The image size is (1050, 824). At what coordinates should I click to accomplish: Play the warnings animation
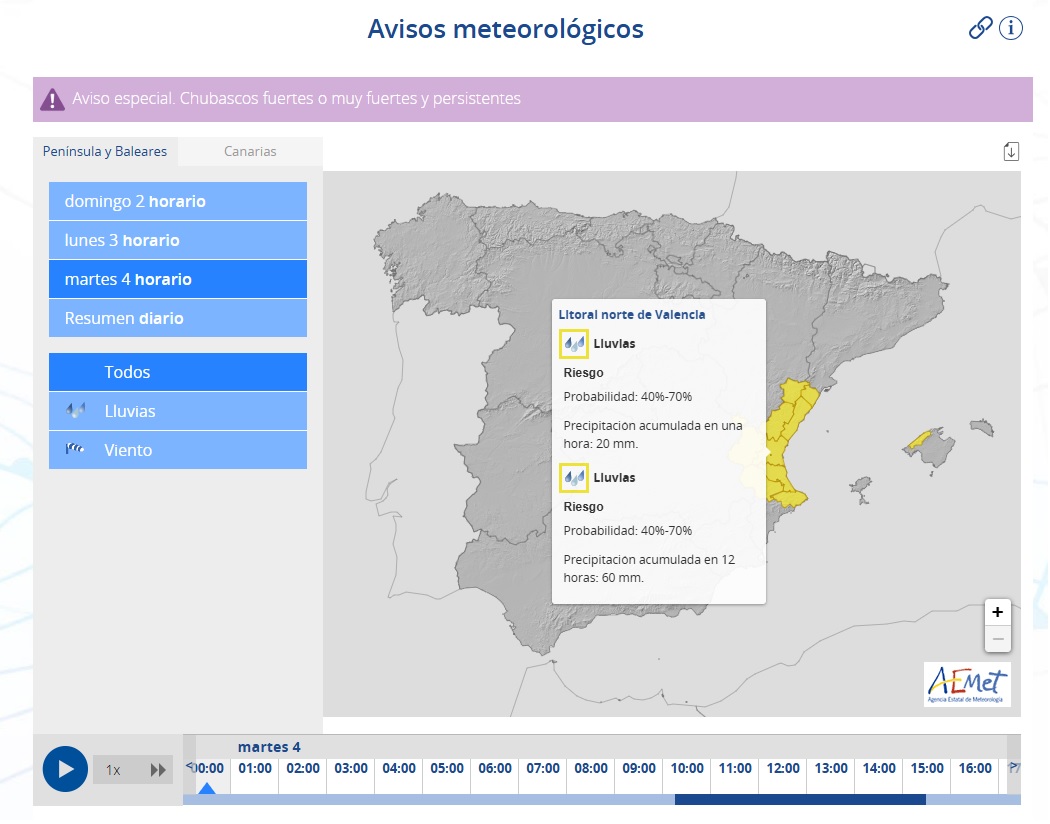(65, 769)
